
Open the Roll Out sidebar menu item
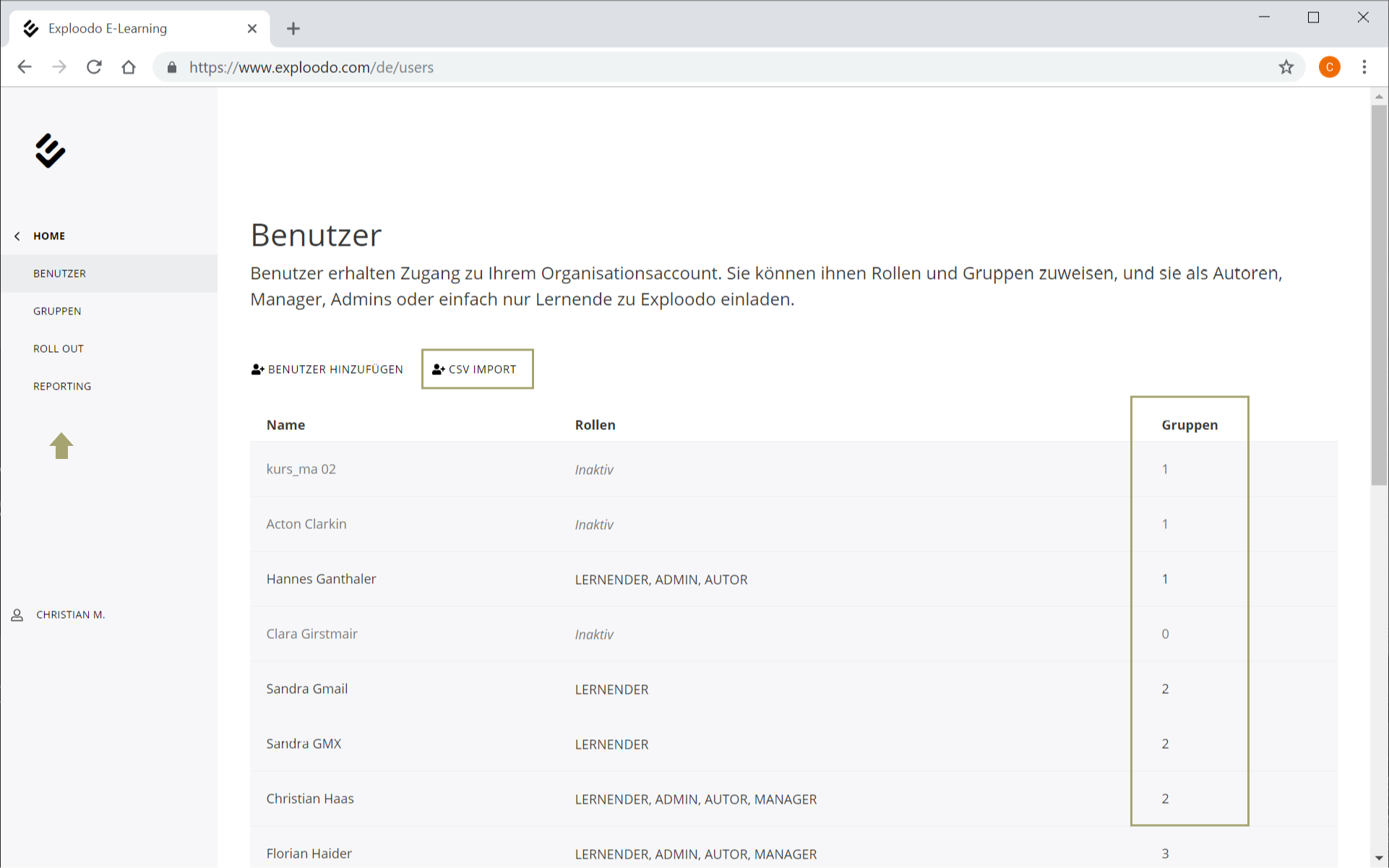tap(59, 349)
